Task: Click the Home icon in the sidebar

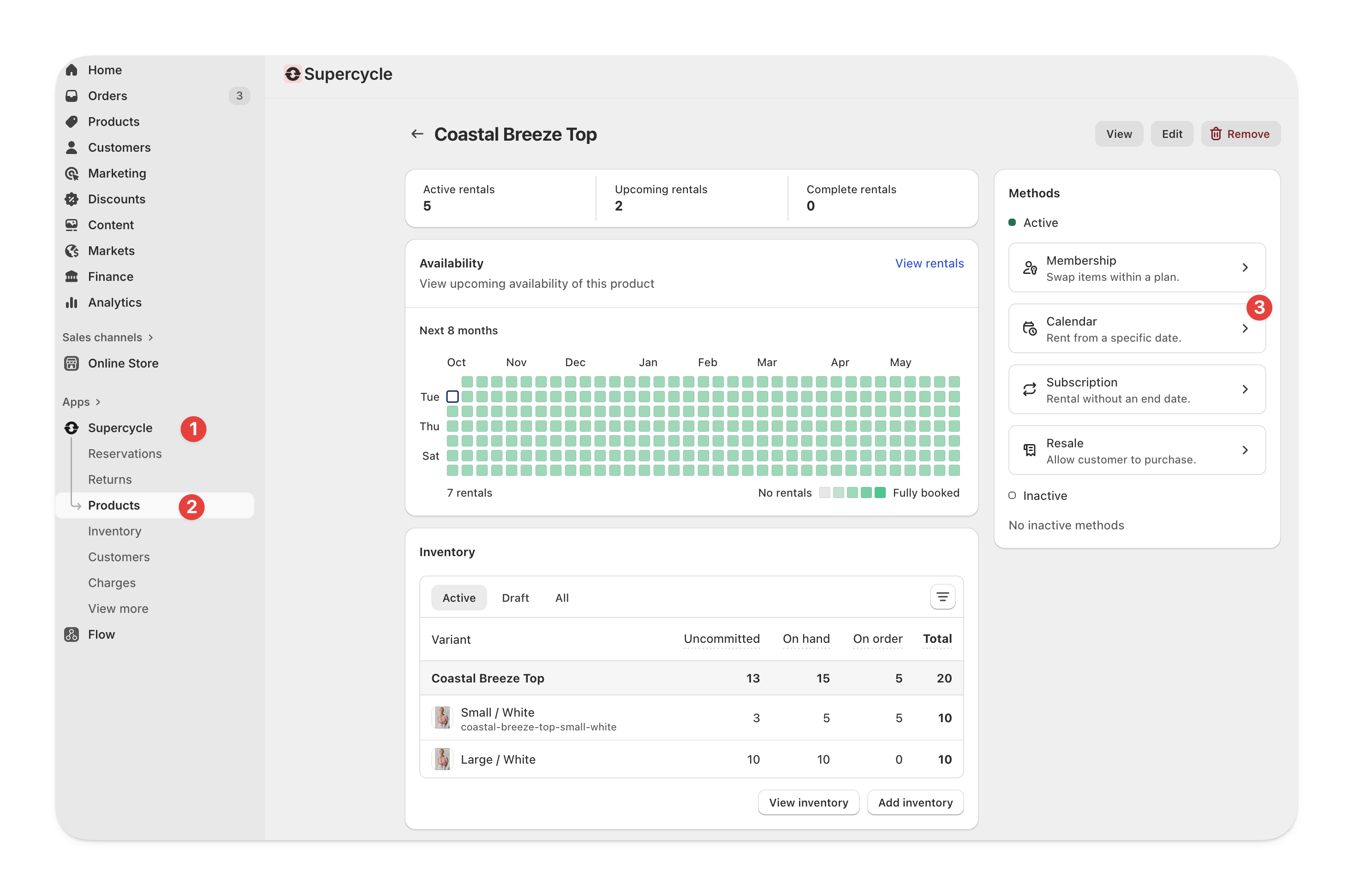Action: (72, 70)
